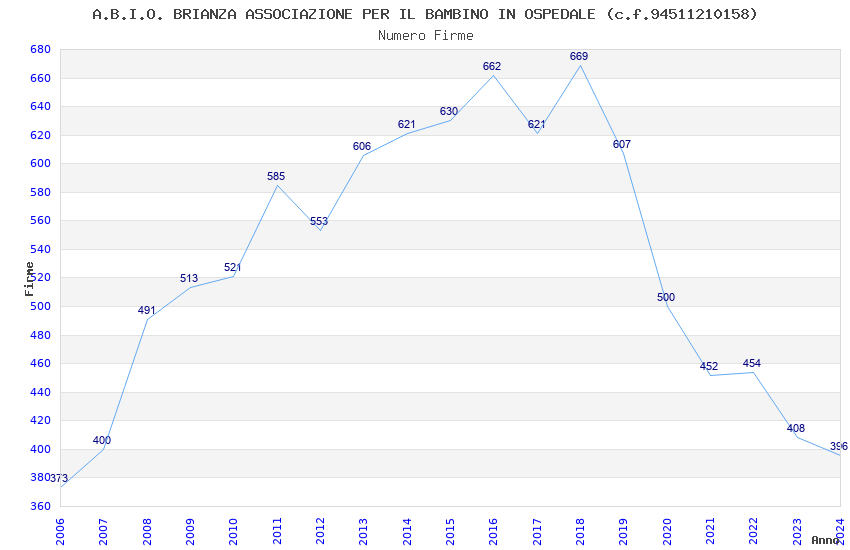Click the chart title mentioning A.B.I.O. BRIANZA

click(424, 14)
